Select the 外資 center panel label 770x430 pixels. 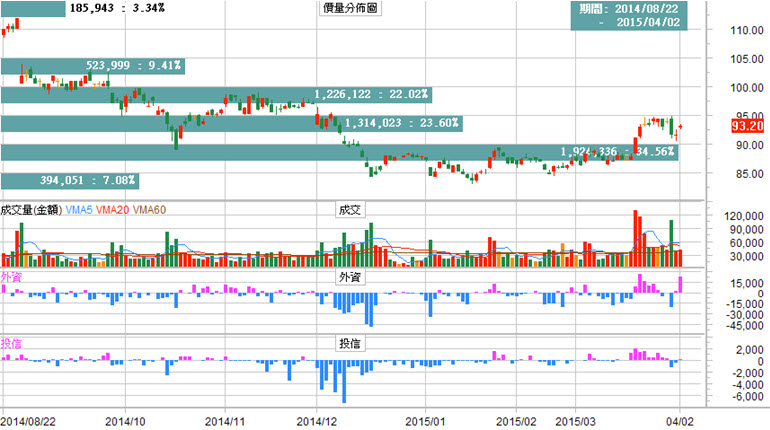[351, 277]
